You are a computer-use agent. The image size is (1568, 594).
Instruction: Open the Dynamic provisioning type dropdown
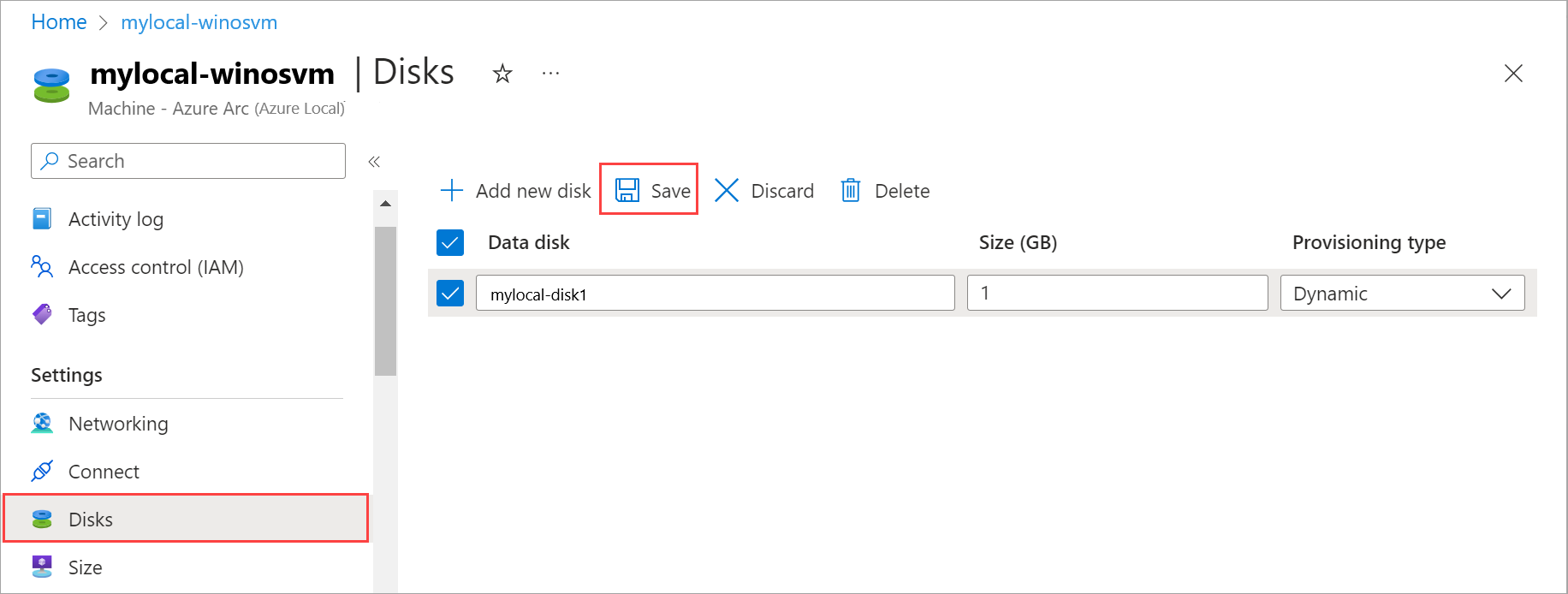1403,293
